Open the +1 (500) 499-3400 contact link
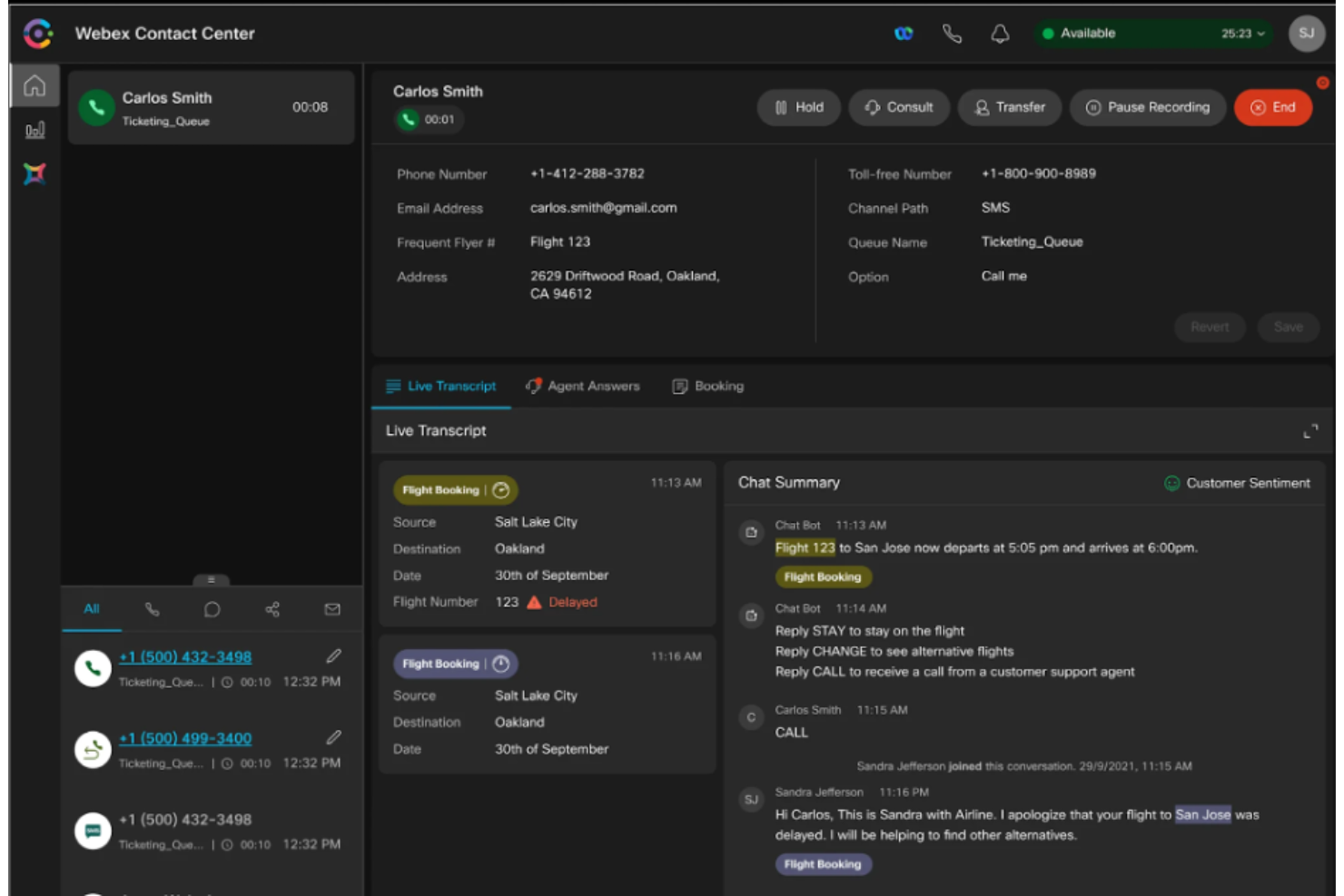The height and width of the screenshot is (896, 1344). (x=185, y=738)
